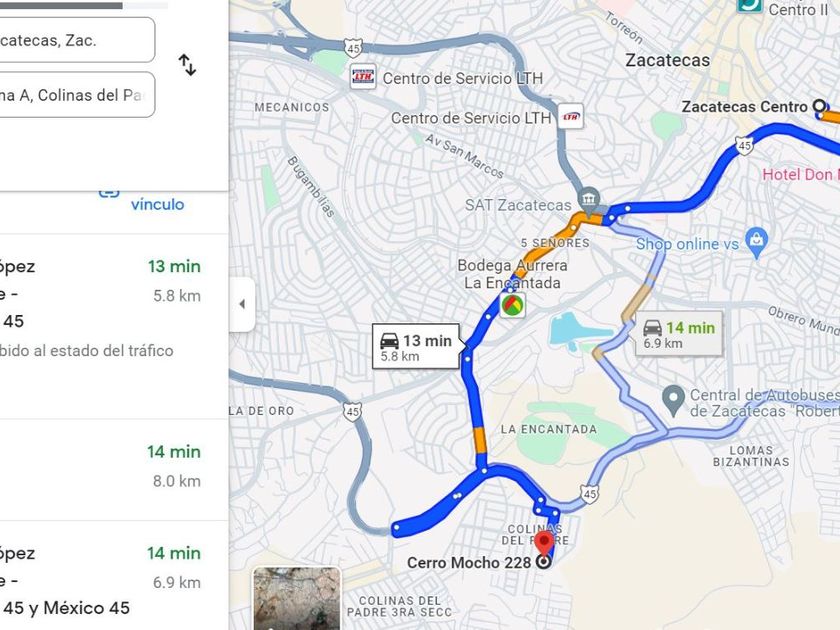Click the vínculo link

[x=157, y=204]
